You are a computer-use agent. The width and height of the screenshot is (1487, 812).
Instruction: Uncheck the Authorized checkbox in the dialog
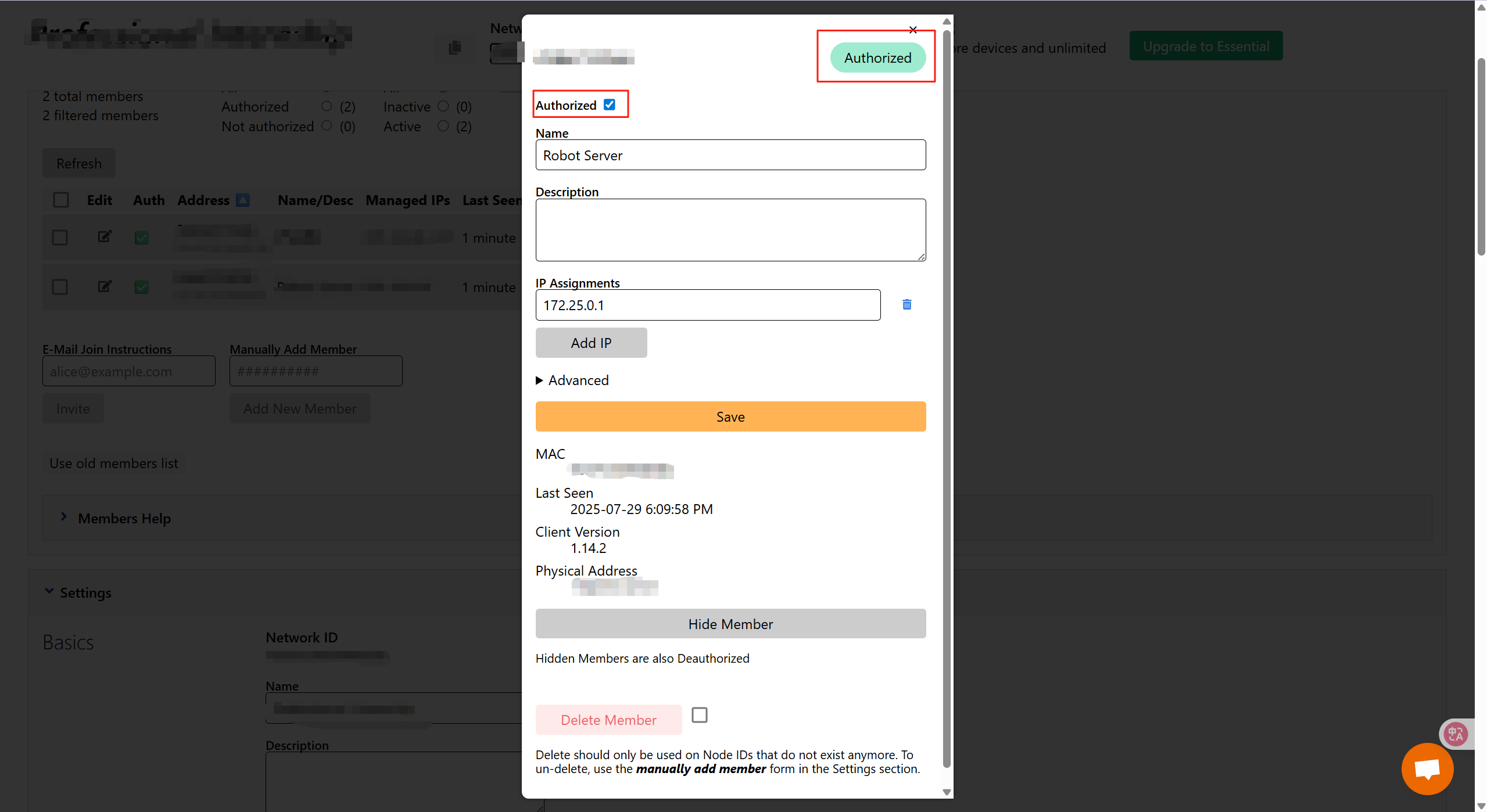609,105
